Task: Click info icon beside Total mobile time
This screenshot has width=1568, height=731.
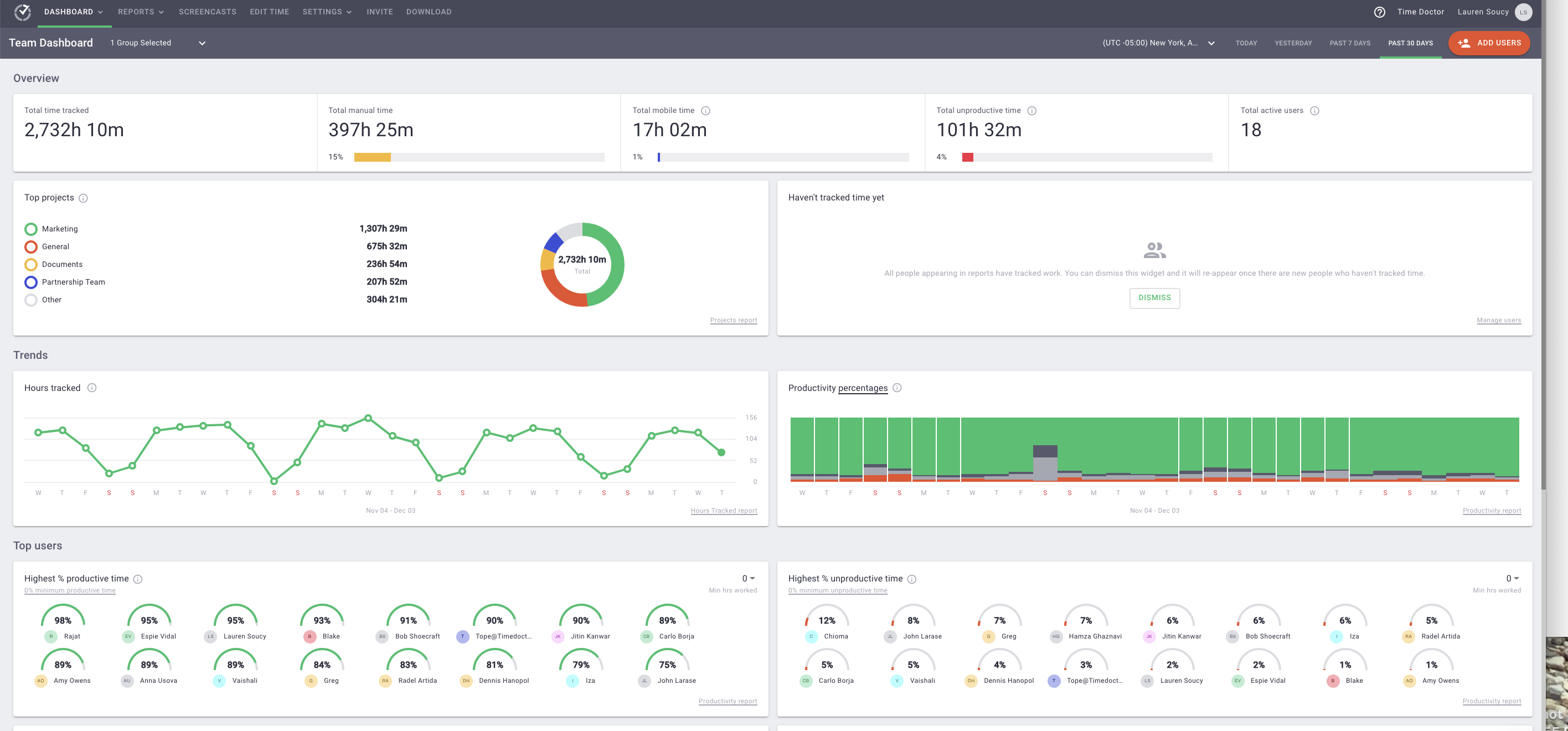Action: 705,111
